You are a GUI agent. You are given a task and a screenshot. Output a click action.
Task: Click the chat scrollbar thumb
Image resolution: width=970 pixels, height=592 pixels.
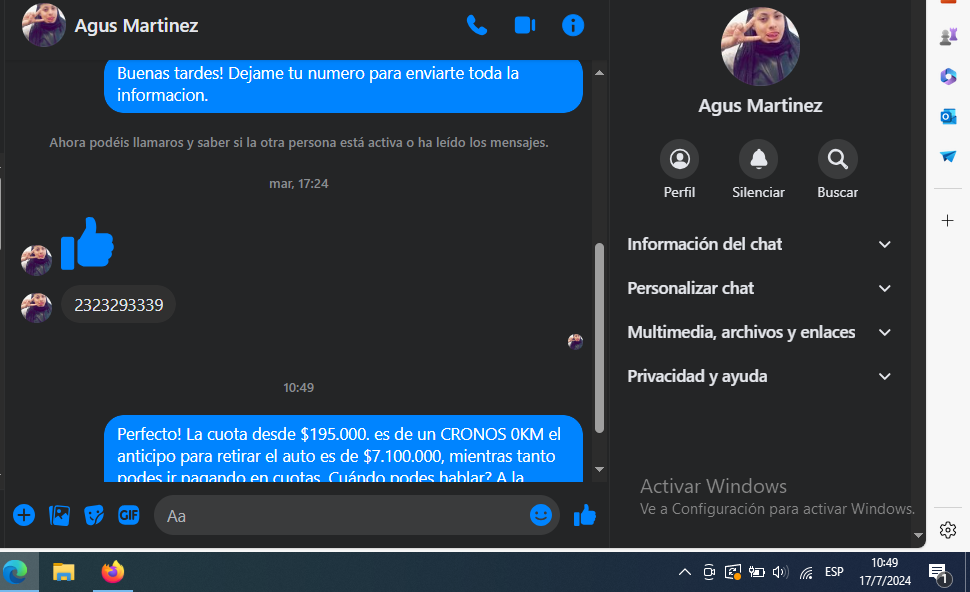click(599, 338)
